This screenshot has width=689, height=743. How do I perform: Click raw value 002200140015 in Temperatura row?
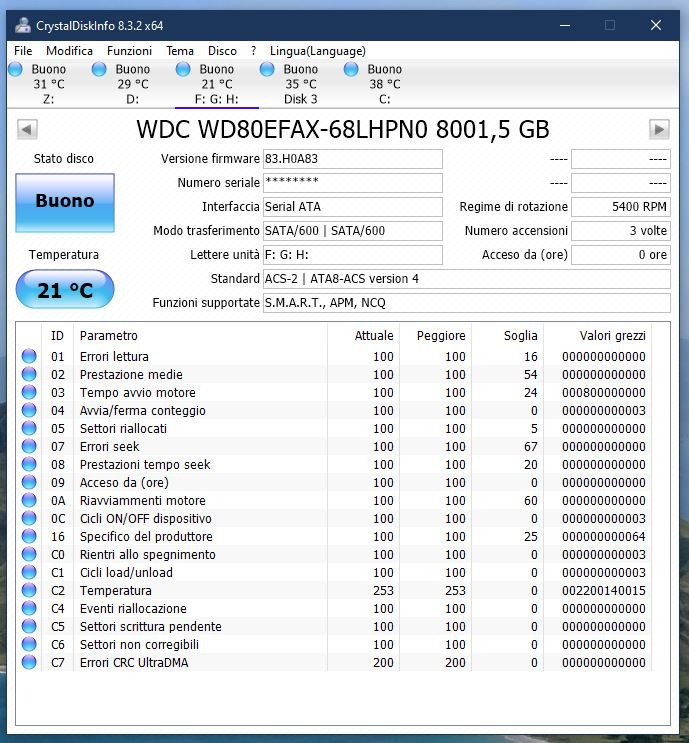[604, 590]
